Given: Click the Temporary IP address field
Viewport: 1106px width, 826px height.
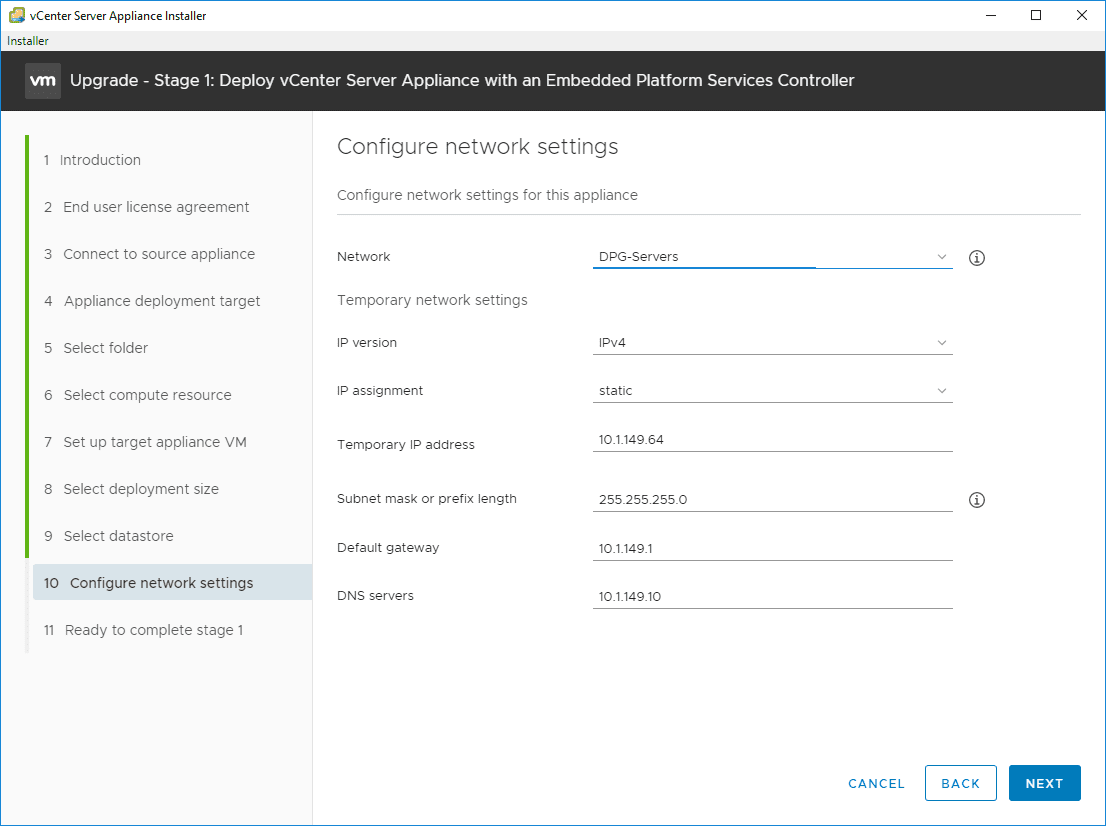Looking at the screenshot, I should click(x=772, y=439).
